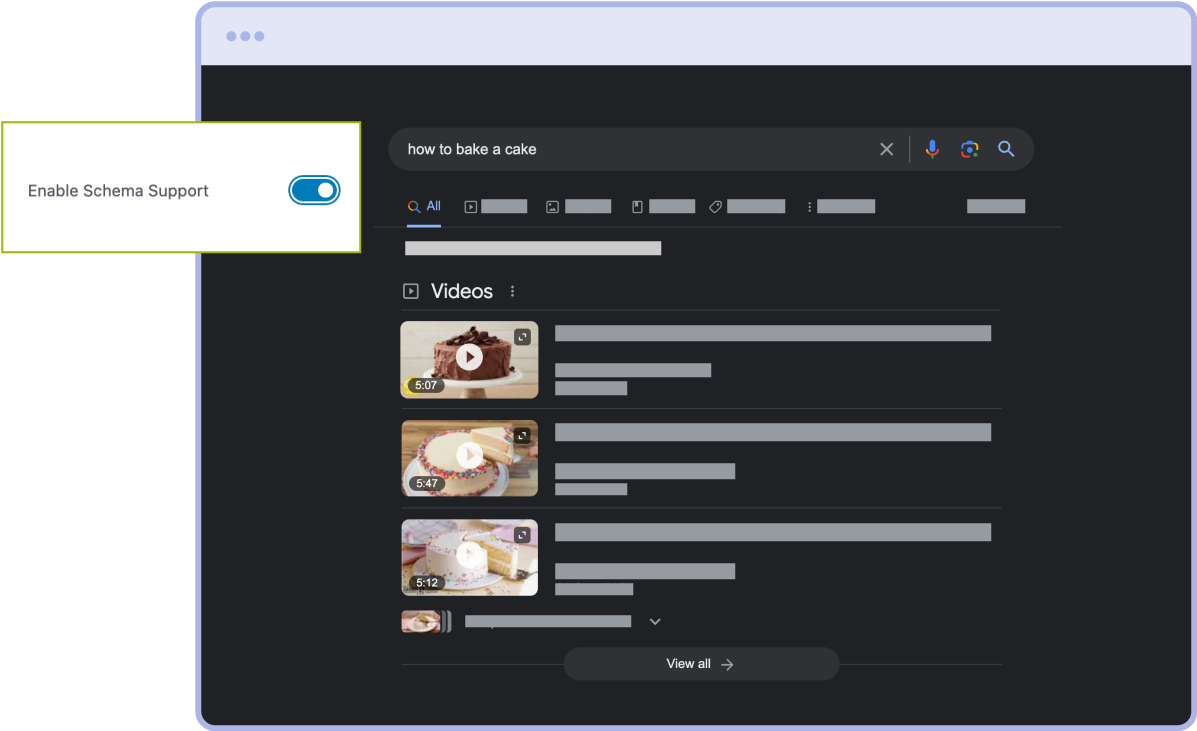Viewport: 1197px width, 731px height.
Task: Clear the search query with the X icon
Action: (886, 150)
